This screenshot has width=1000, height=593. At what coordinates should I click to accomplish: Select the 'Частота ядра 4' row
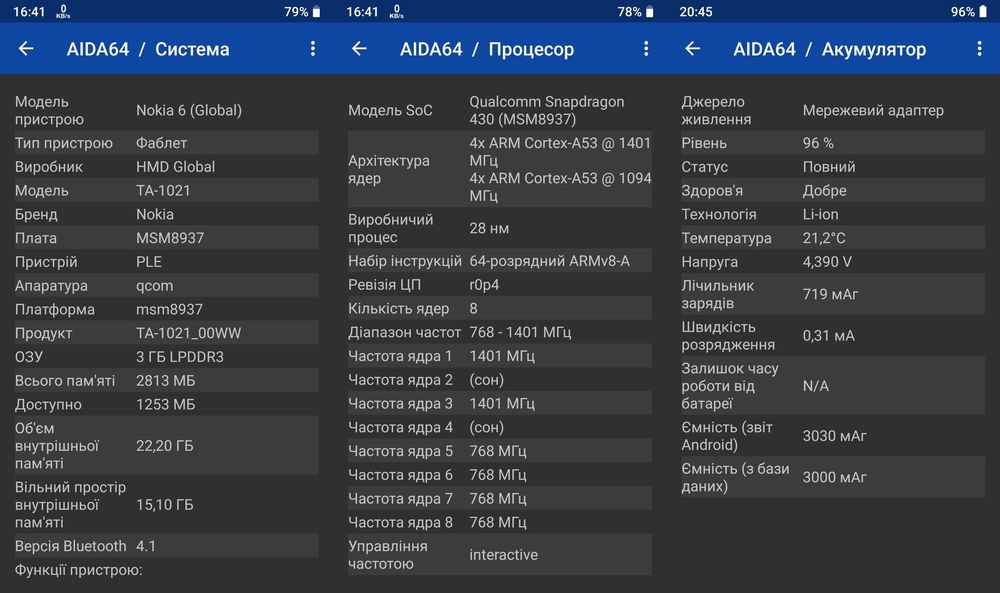coord(500,427)
